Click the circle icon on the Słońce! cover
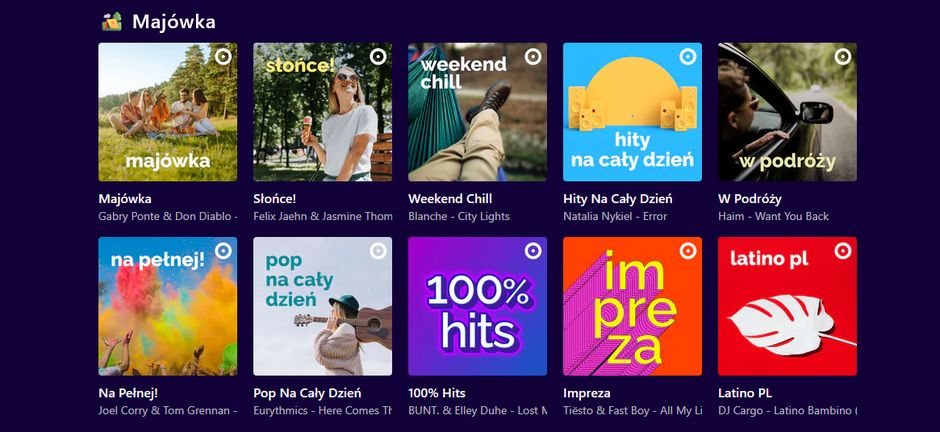The image size is (940, 432). coord(378,57)
